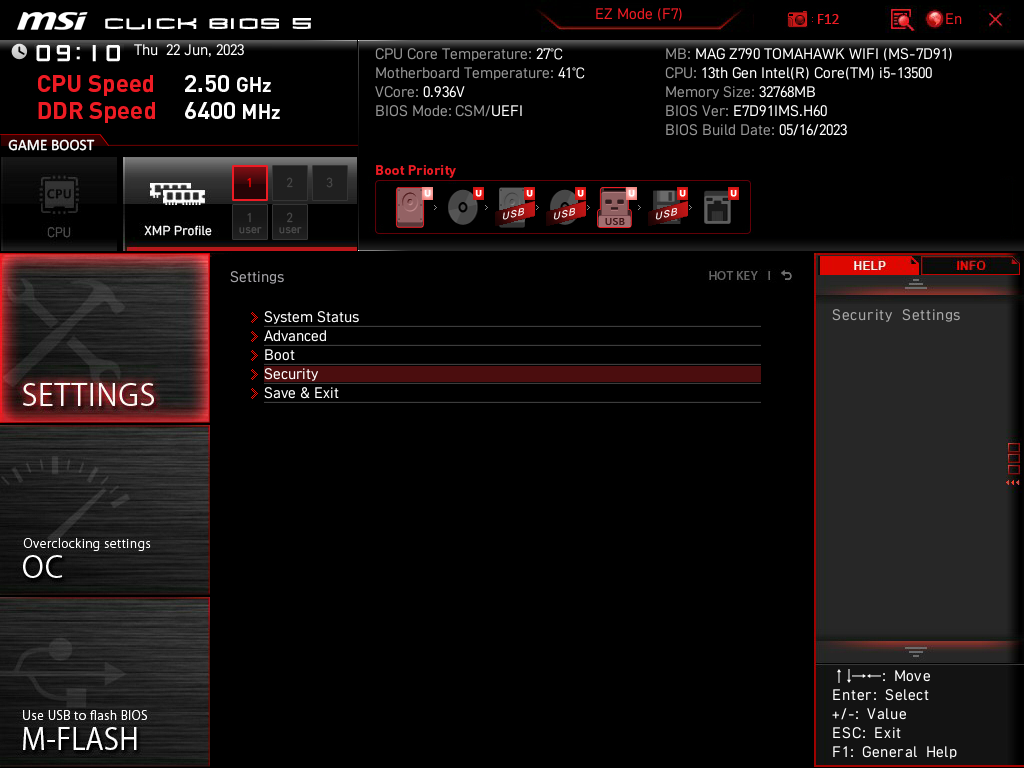
Task: Select the network boot device icon
Action: 720,207
